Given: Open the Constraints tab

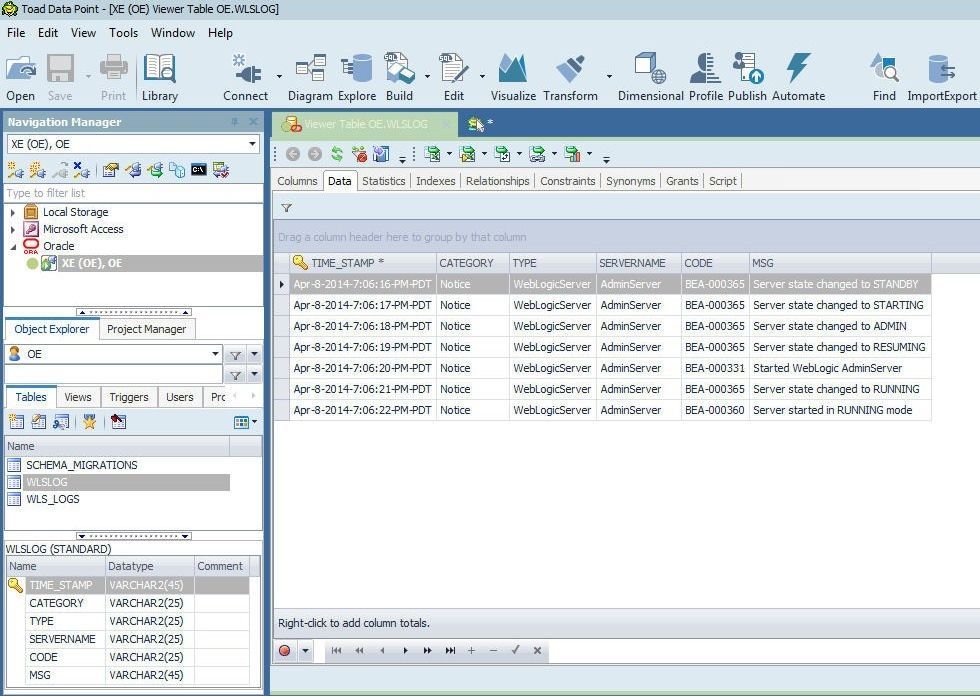Looking at the screenshot, I should (568, 181).
